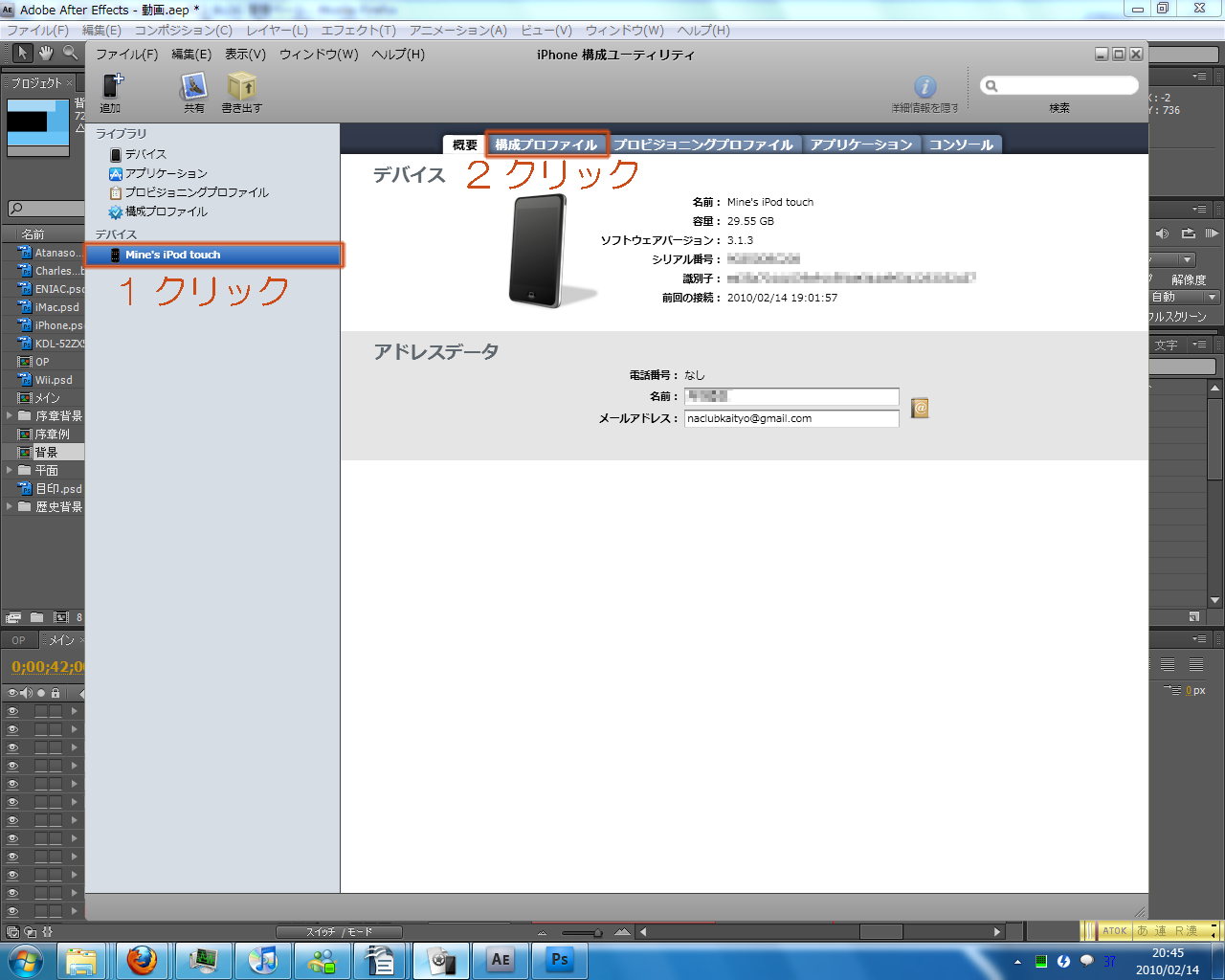Open the preview panel's flyout menu

[1200, 209]
